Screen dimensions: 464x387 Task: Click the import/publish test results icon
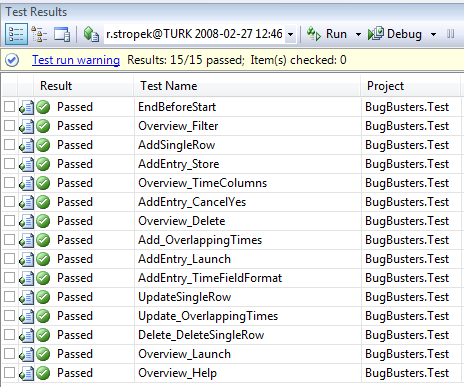tap(91, 34)
